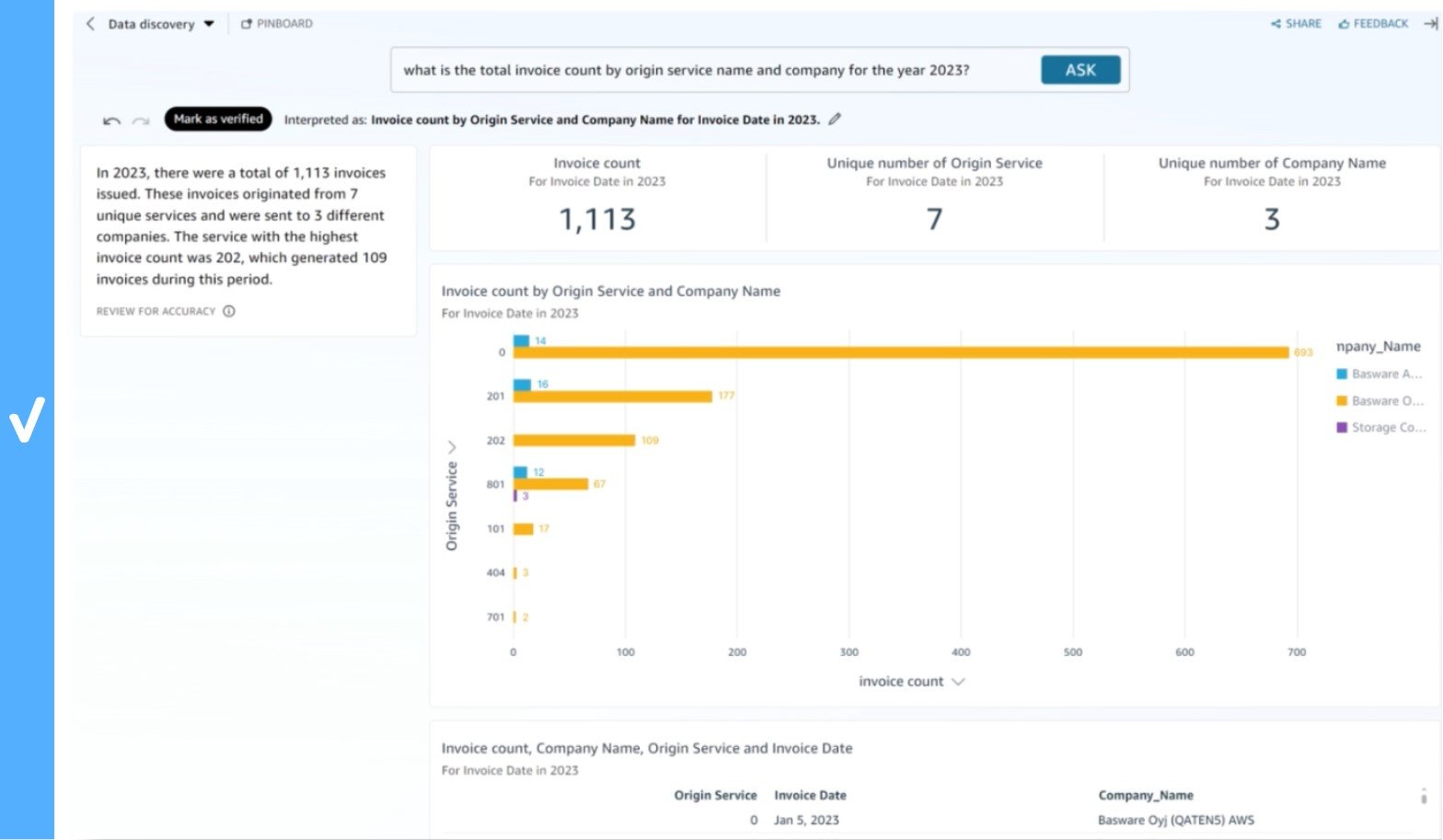Click the unique Origin Service value 7
Viewport: 1443px width, 840px height.
point(934,219)
